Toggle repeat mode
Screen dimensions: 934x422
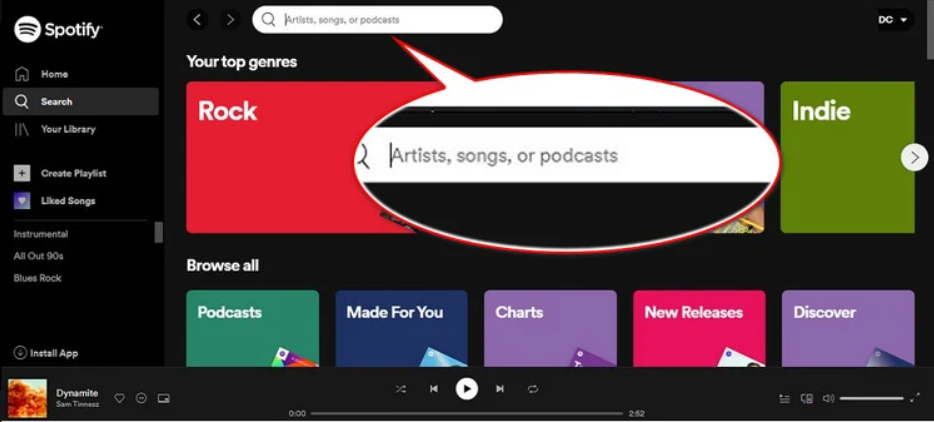click(533, 389)
